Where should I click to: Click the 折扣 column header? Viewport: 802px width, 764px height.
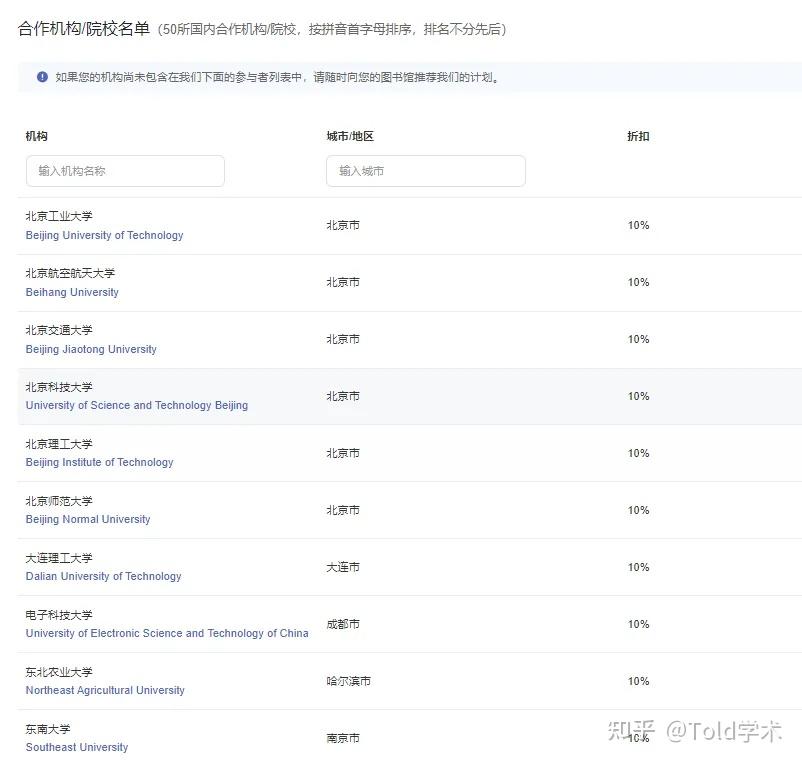coord(638,136)
